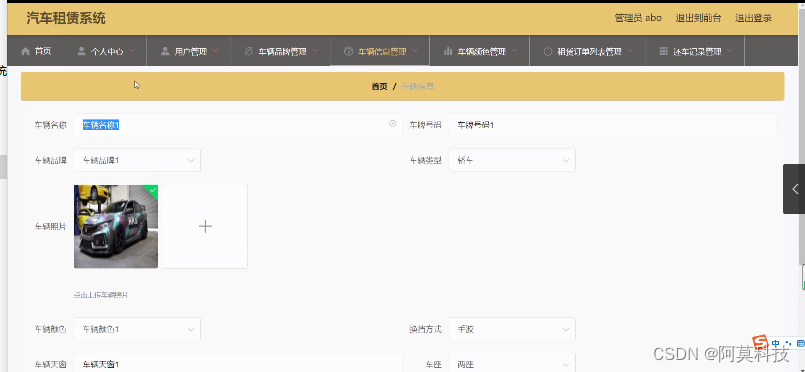Screen dimensions: 805x372
Task: Click the power icon beside 租赁订单列表管理
Action: [x=547, y=51]
